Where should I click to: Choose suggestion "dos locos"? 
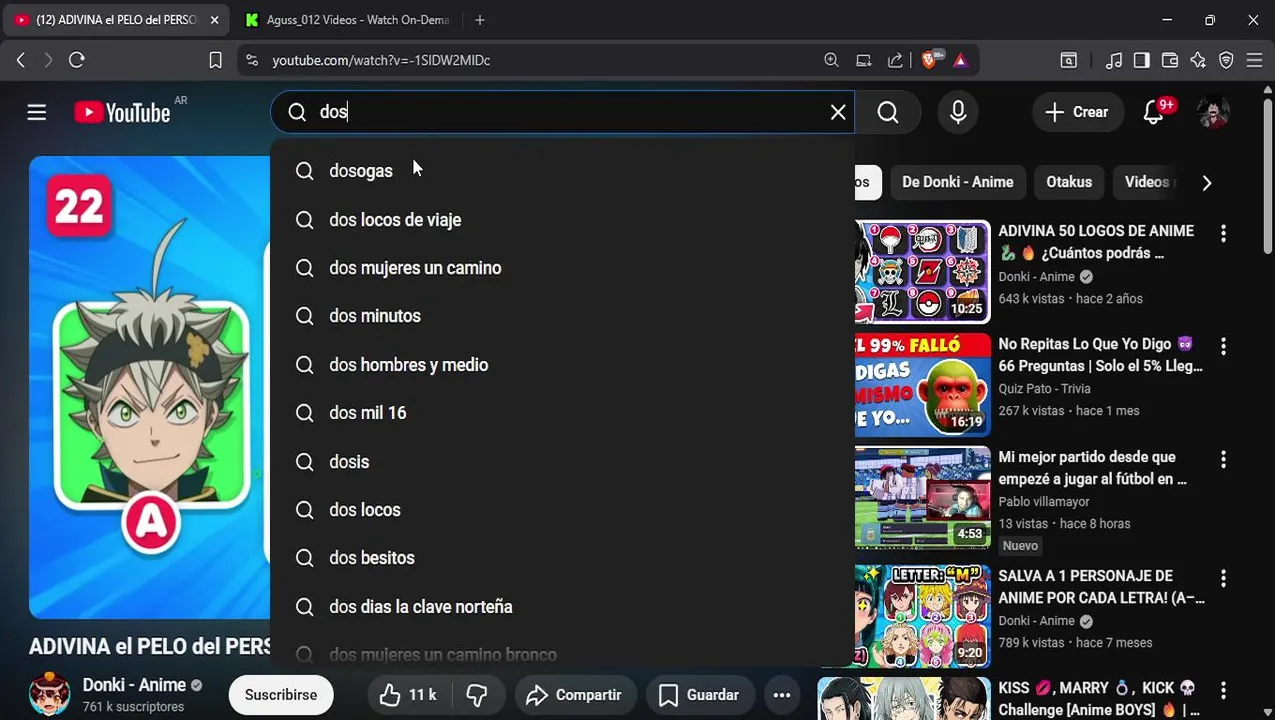(562, 510)
